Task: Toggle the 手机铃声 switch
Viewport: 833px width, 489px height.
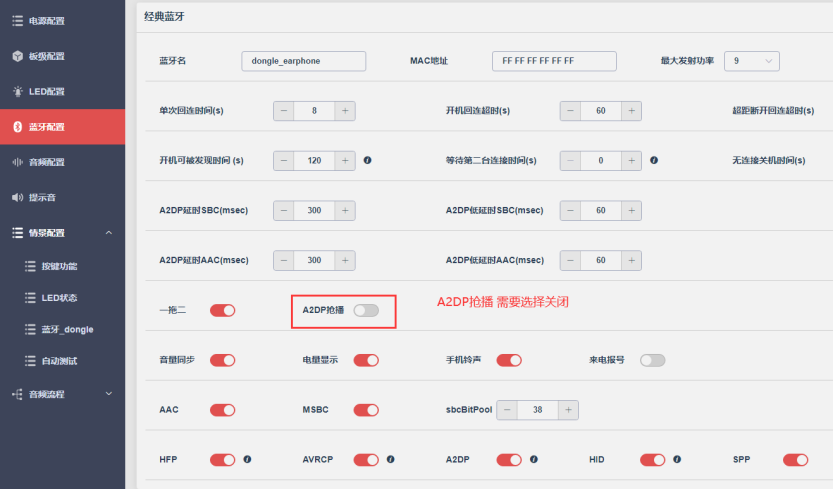Action: (509, 360)
